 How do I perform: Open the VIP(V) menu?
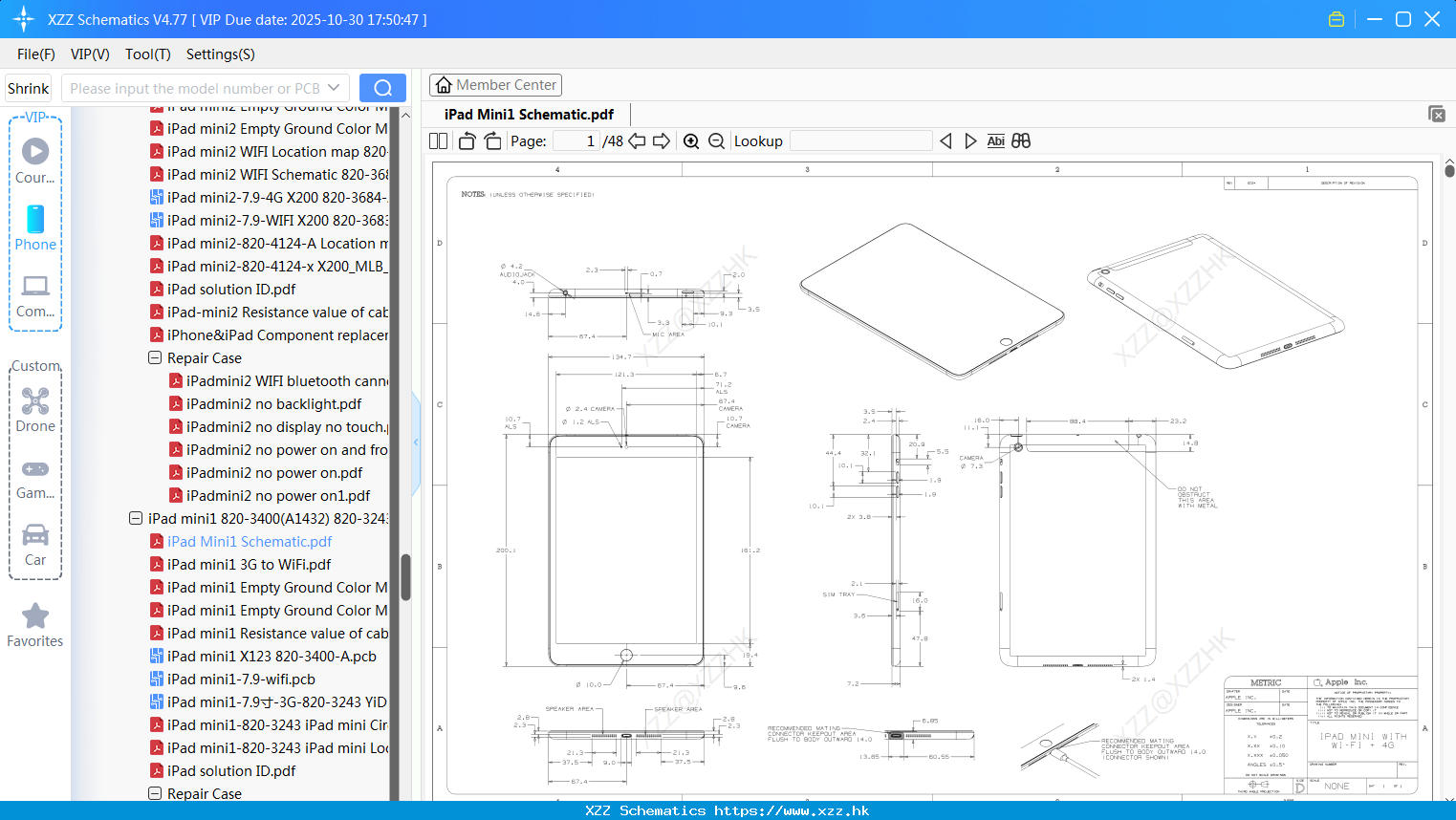(90, 54)
